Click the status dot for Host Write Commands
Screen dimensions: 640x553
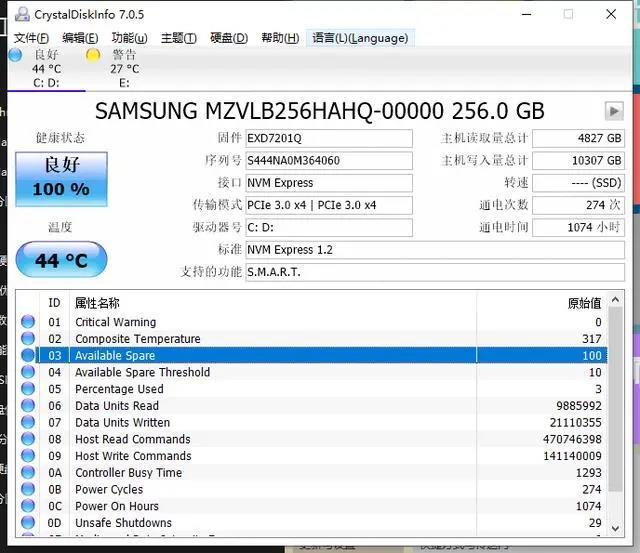[x=28, y=455]
